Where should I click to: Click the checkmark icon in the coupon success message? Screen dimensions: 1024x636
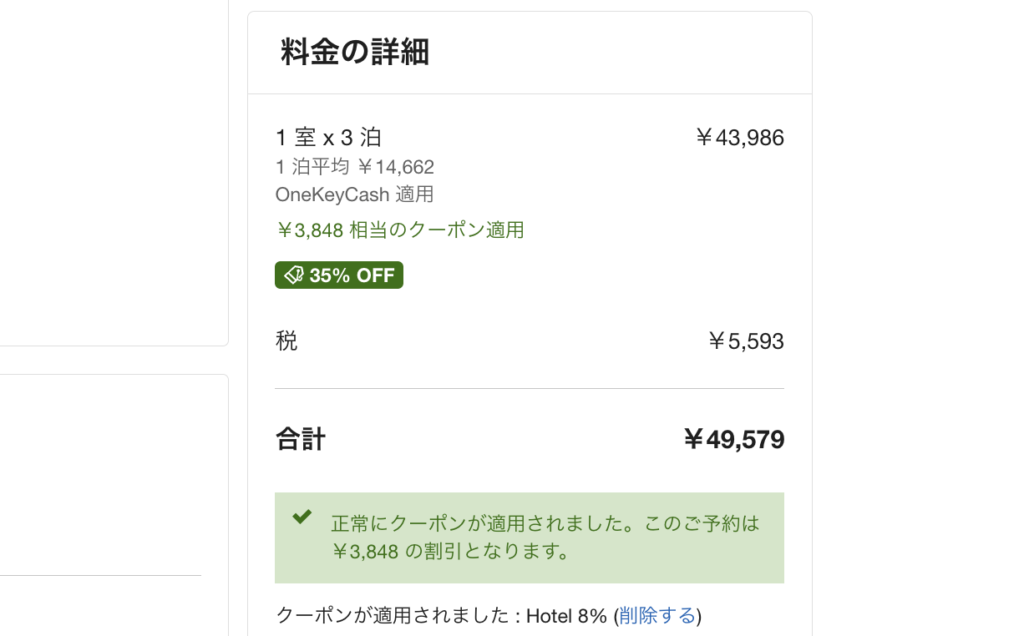(x=300, y=517)
